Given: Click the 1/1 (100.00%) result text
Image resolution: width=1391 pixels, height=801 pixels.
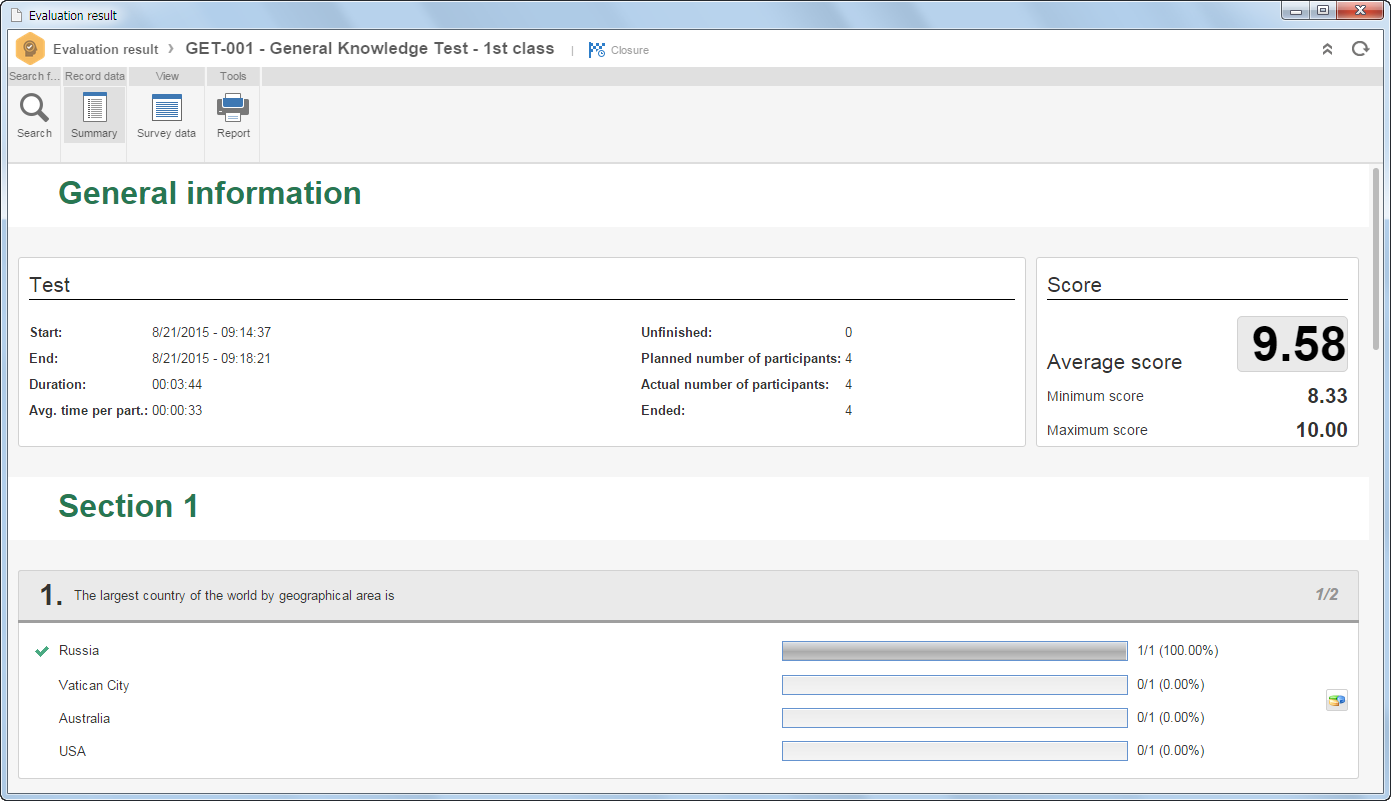Looking at the screenshot, I should [x=1178, y=651].
